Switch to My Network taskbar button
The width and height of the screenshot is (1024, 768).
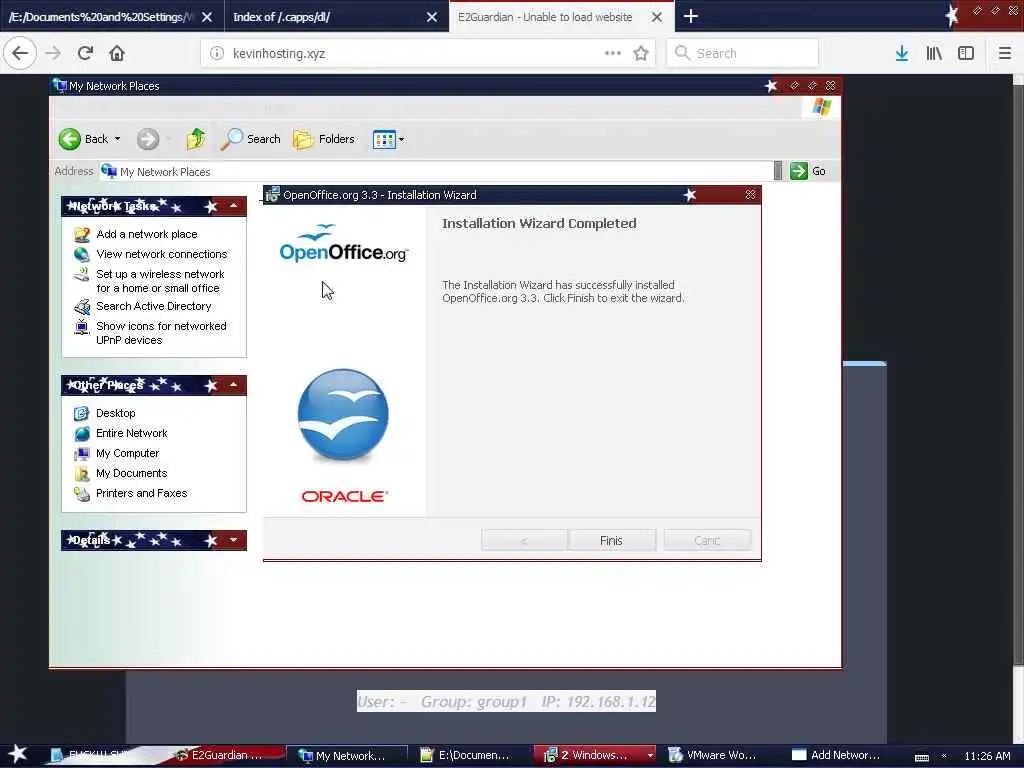click(x=347, y=756)
